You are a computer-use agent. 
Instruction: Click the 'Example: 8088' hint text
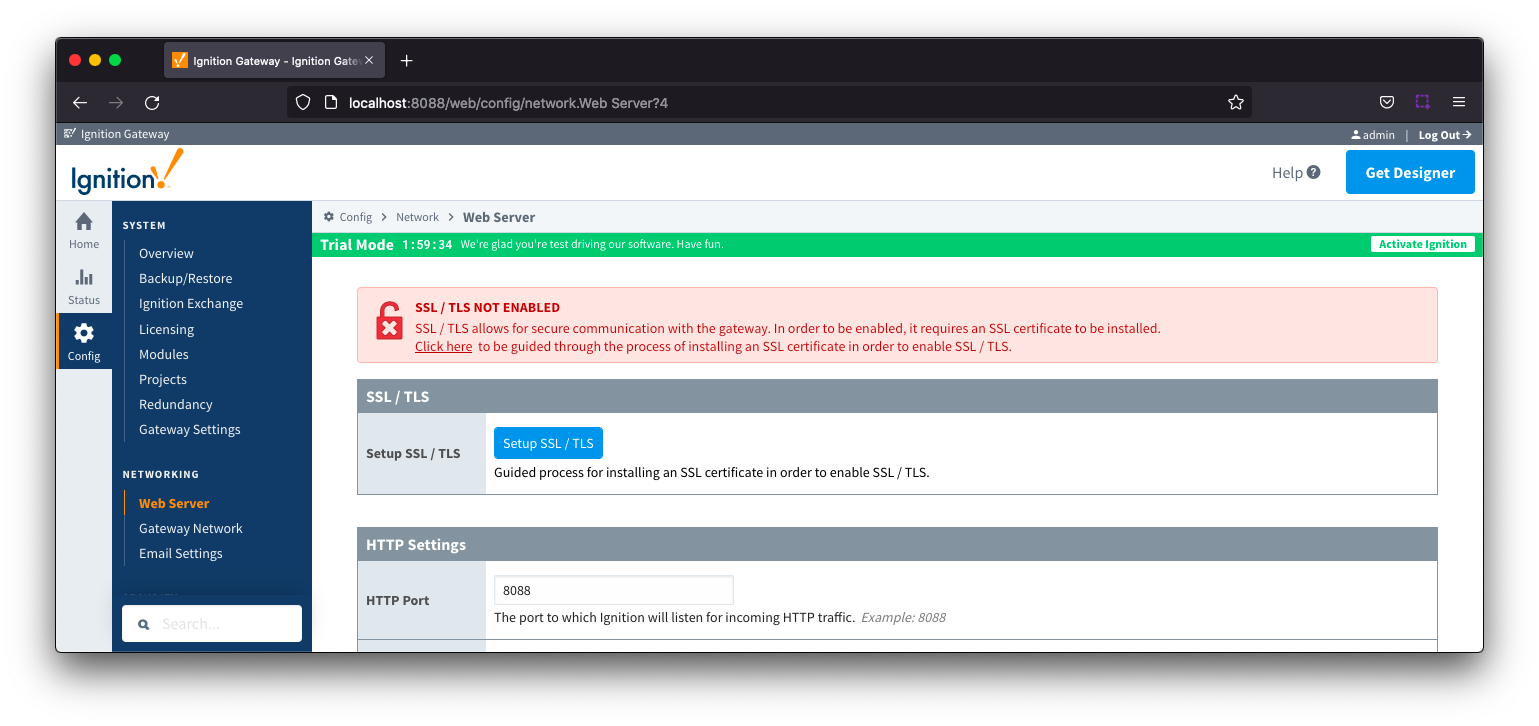[903, 617]
